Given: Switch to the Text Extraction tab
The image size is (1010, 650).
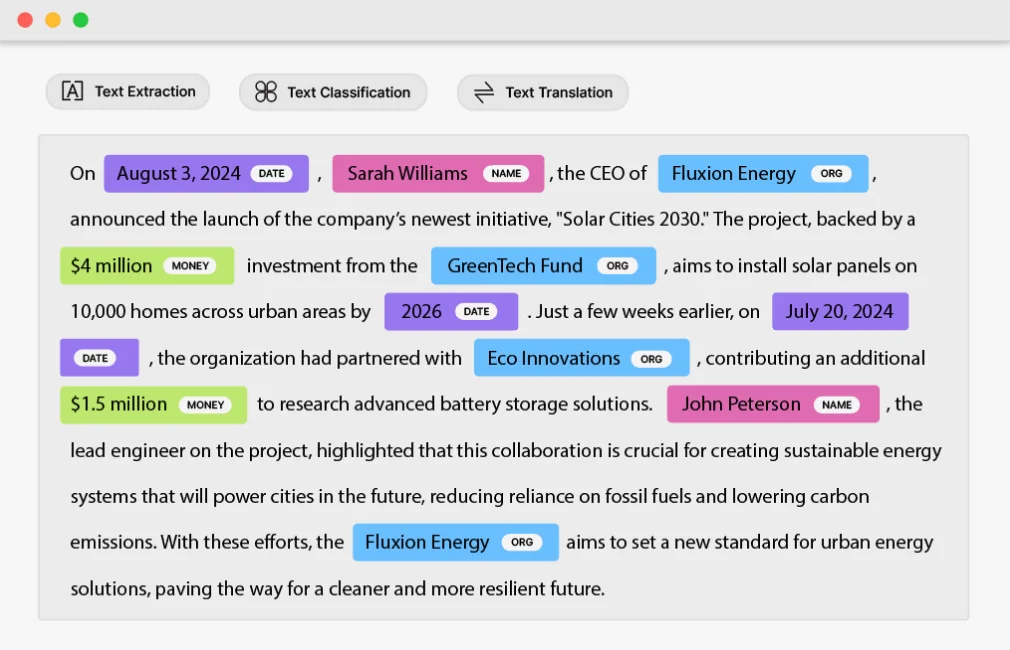Looking at the screenshot, I should coord(128,92).
